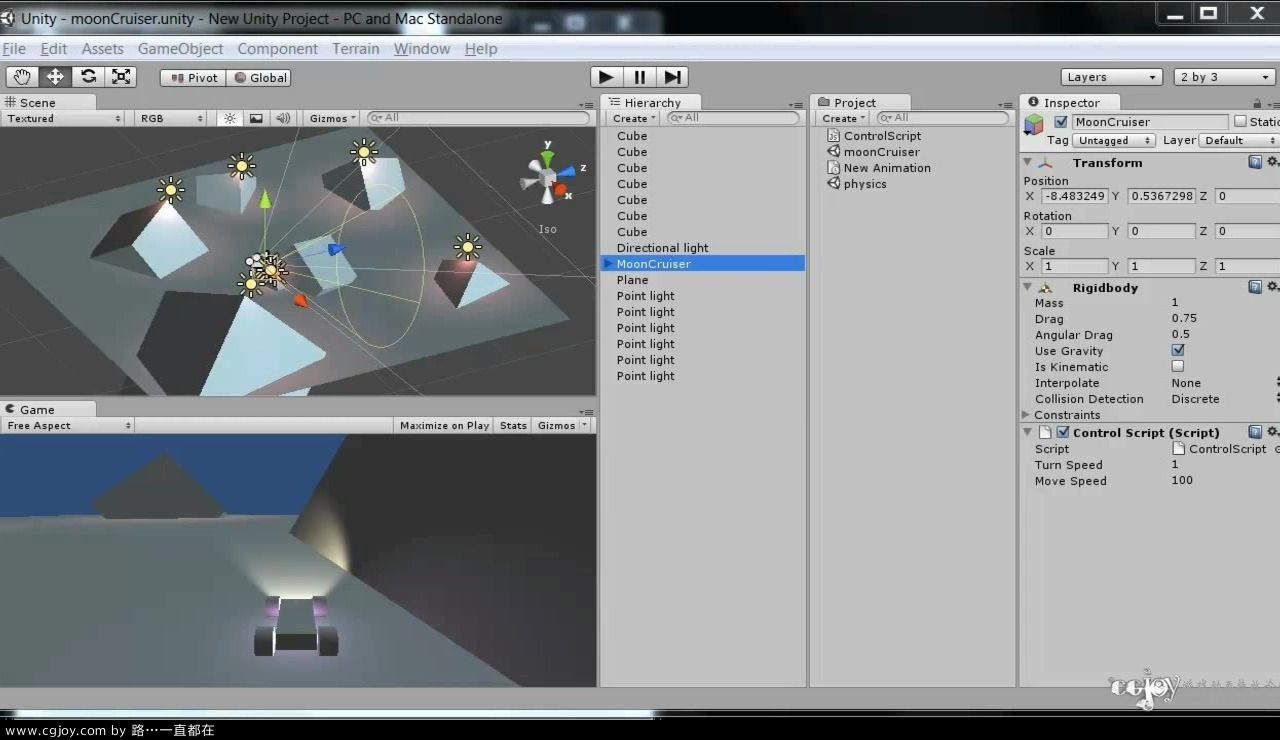
Task: Toggle Global handle rotation button
Action: [259, 77]
